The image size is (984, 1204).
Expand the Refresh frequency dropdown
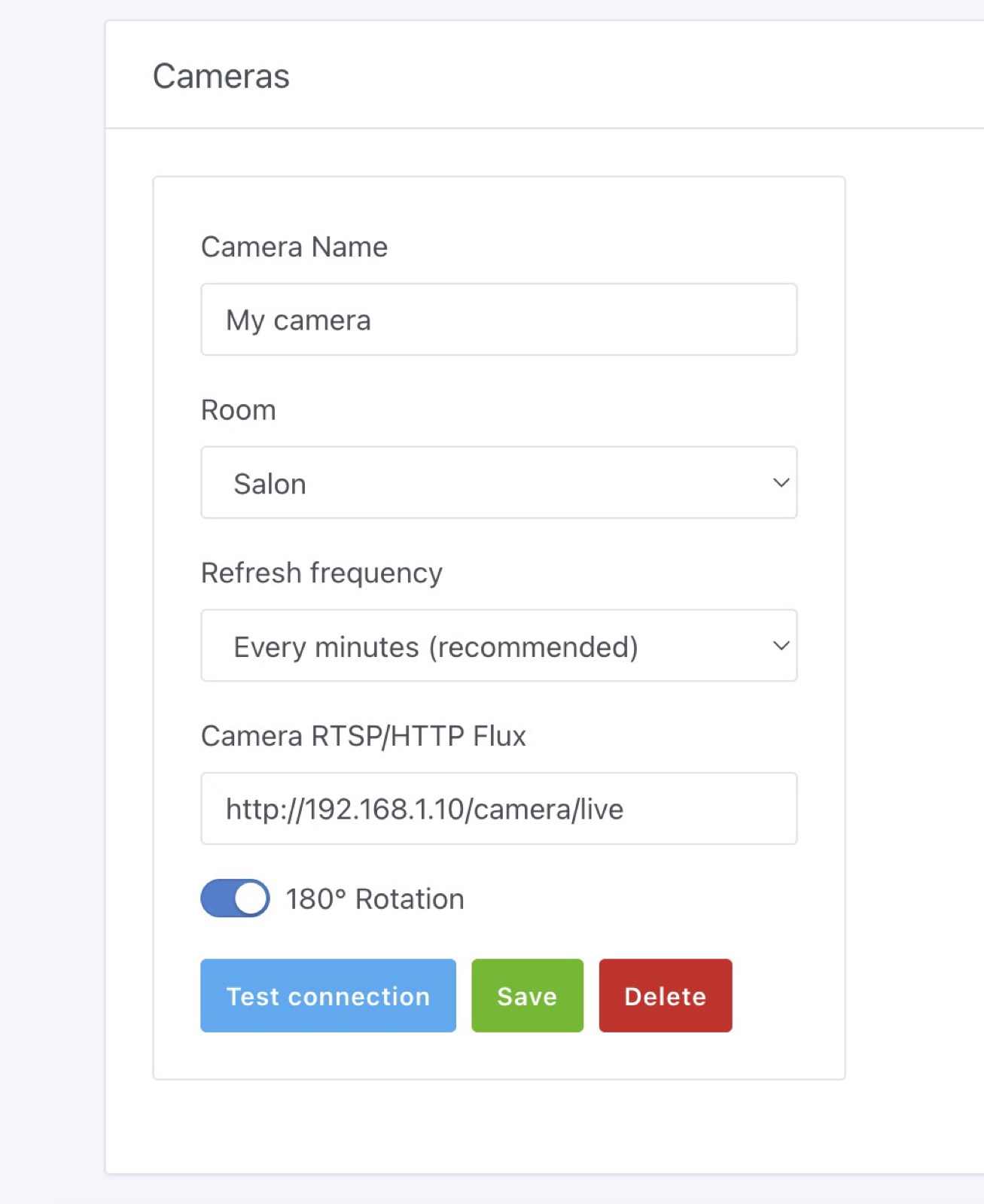(x=498, y=646)
